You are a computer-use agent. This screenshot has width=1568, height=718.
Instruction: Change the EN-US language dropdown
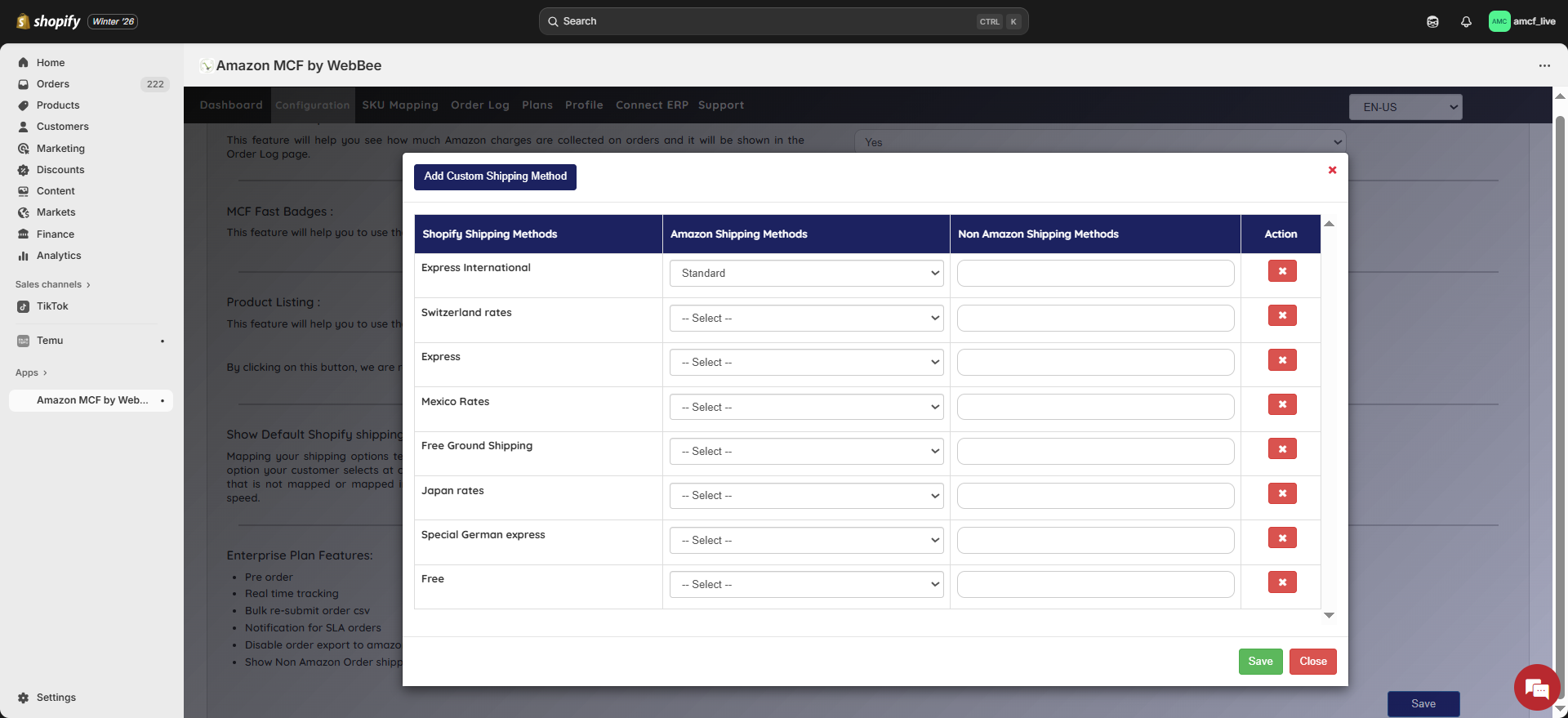tap(1405, 107)
